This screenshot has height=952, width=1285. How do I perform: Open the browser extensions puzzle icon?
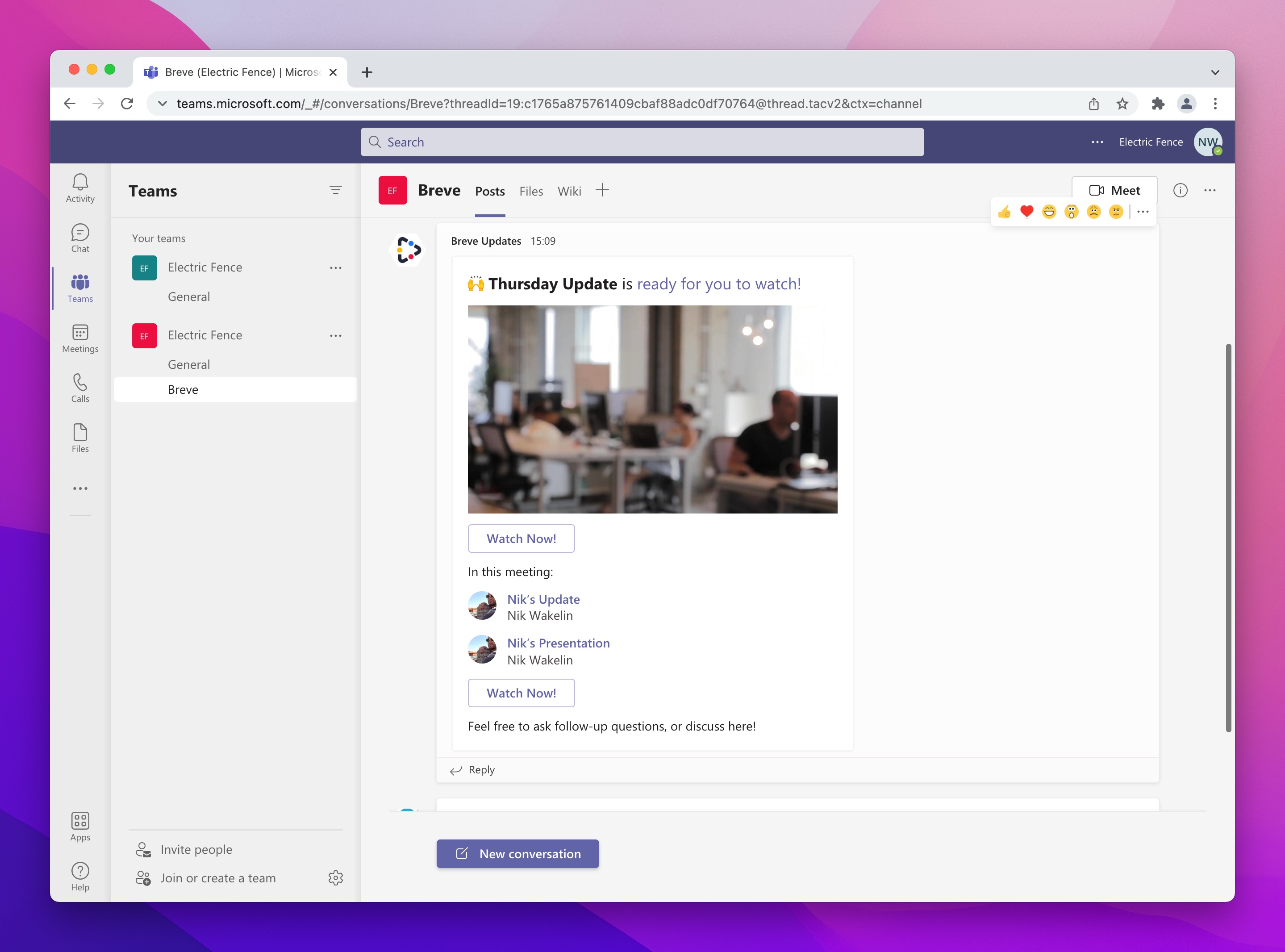tap(1158, 104)
